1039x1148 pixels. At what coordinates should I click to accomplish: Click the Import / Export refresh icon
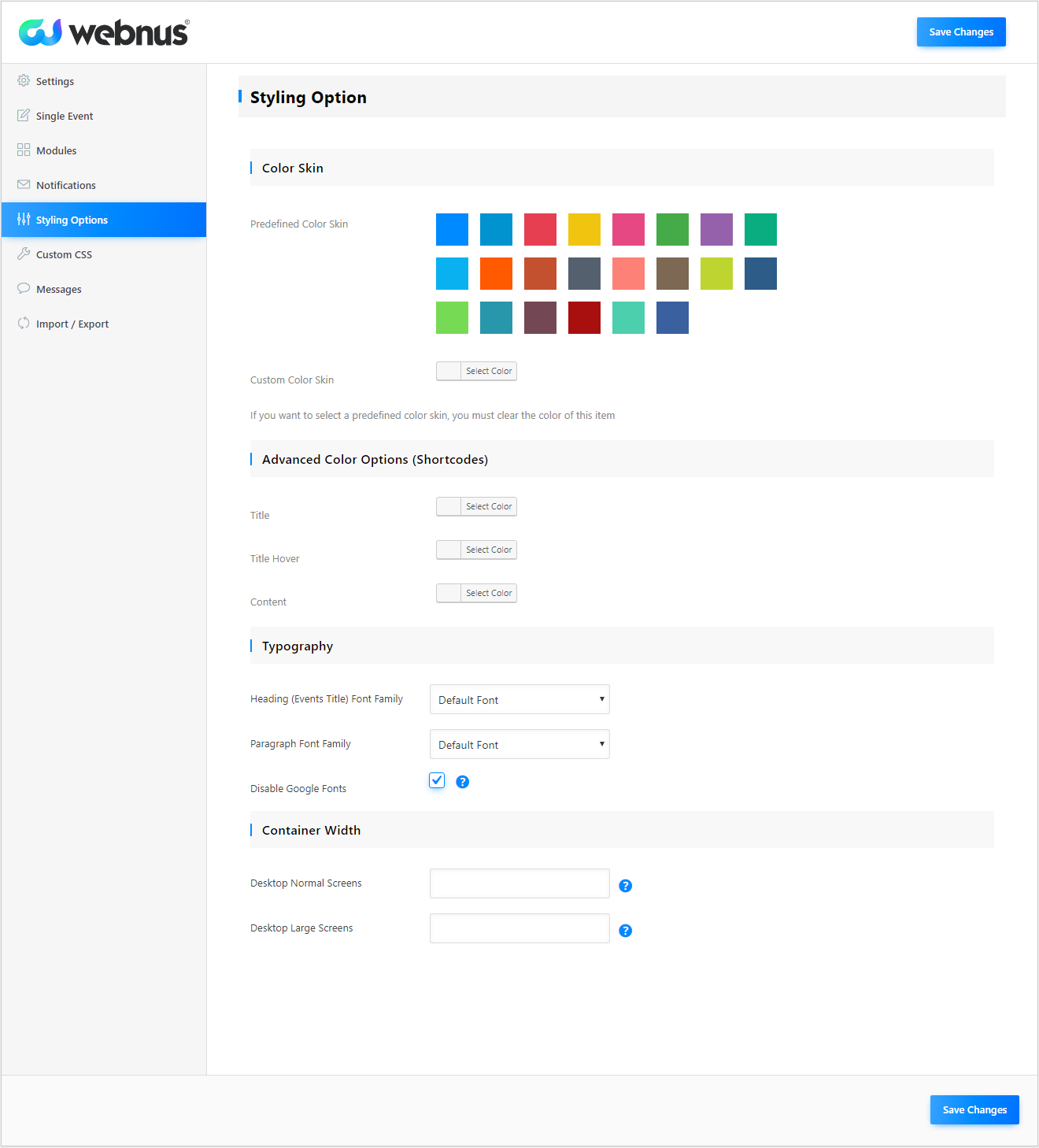point(24,324)
